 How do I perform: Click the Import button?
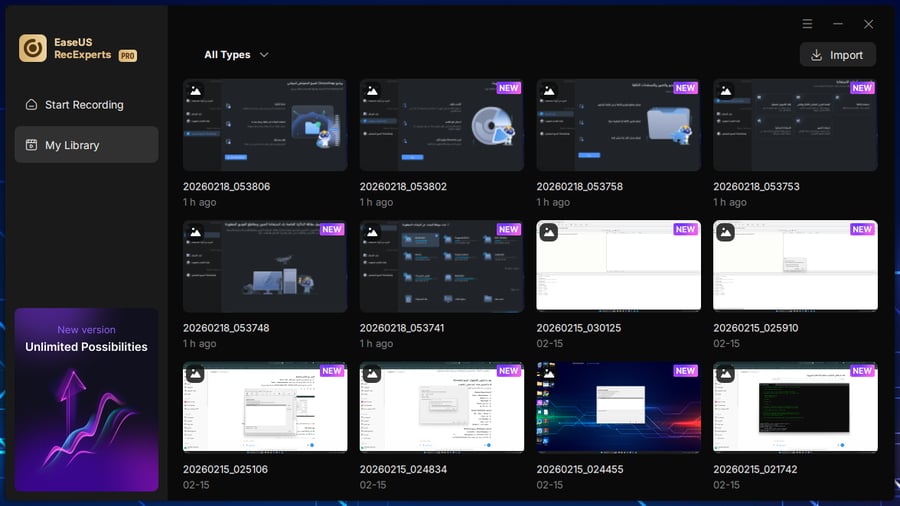click(837, 55)
